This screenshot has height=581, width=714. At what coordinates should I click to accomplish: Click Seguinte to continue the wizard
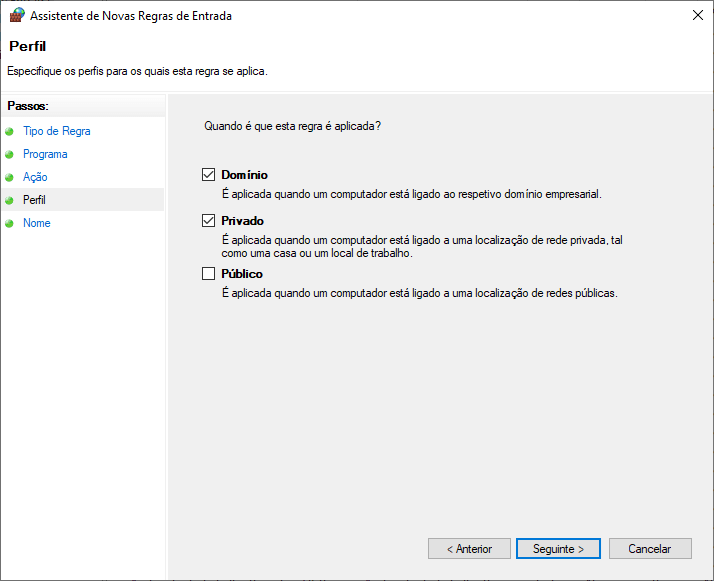(558, 549)
